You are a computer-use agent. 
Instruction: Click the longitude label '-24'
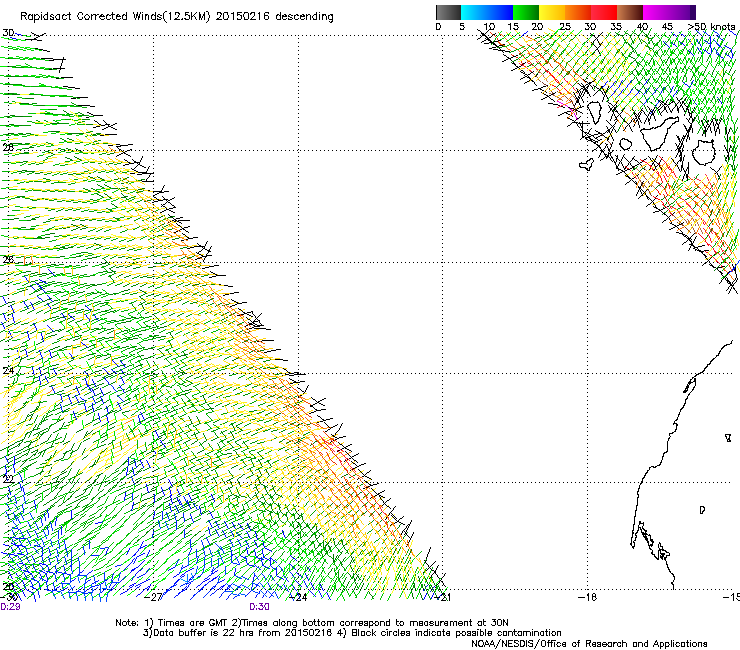point(298,597)
